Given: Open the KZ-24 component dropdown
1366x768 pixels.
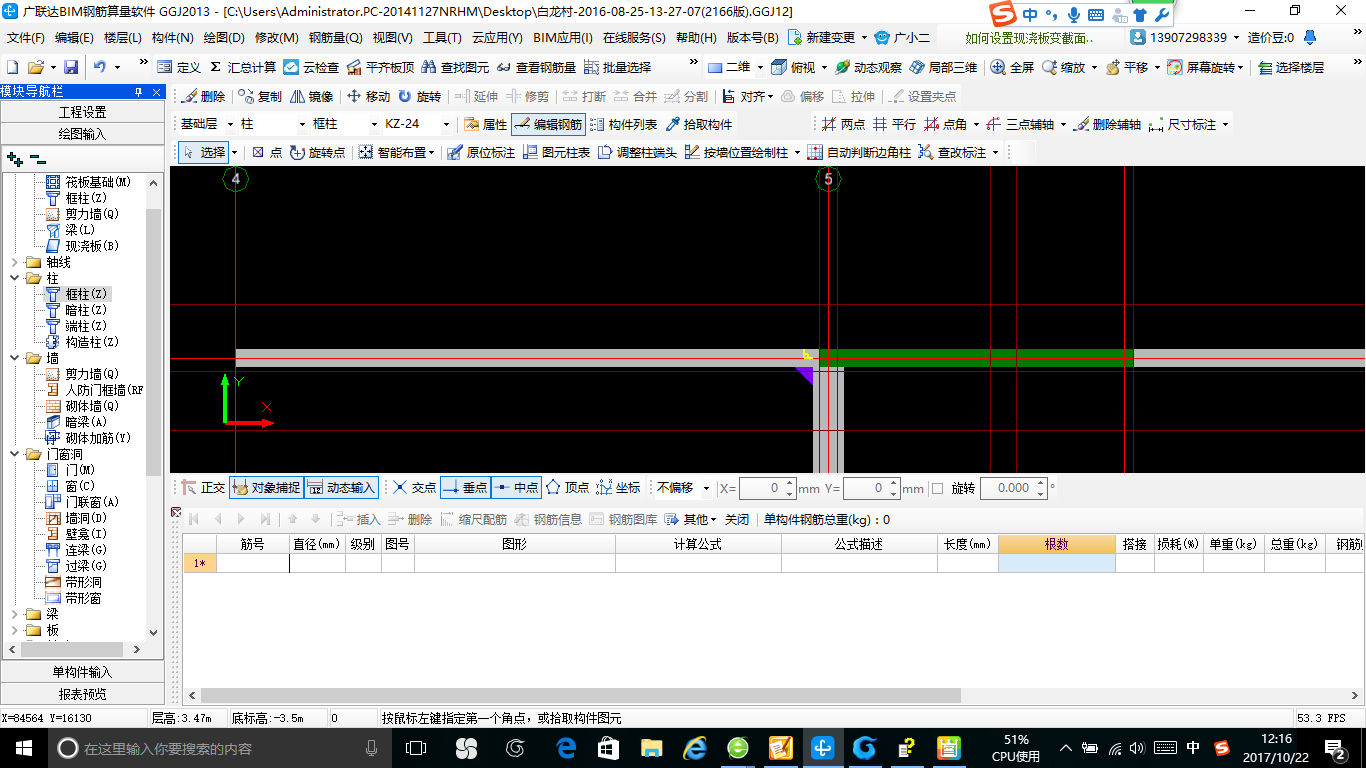Looking at the screenshot, I should pos(445,125).
